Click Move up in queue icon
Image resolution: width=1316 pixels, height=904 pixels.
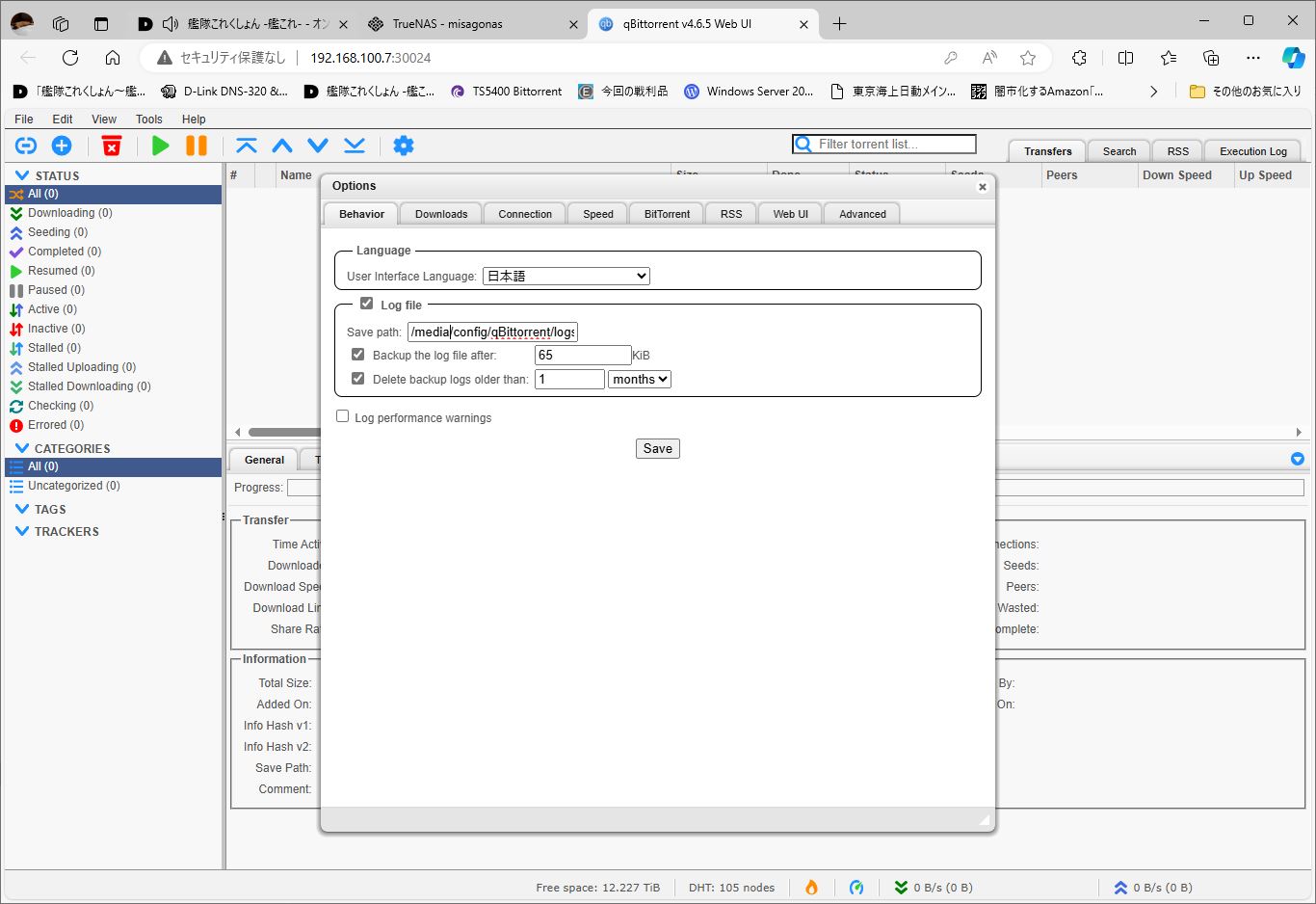coord(282,146)
